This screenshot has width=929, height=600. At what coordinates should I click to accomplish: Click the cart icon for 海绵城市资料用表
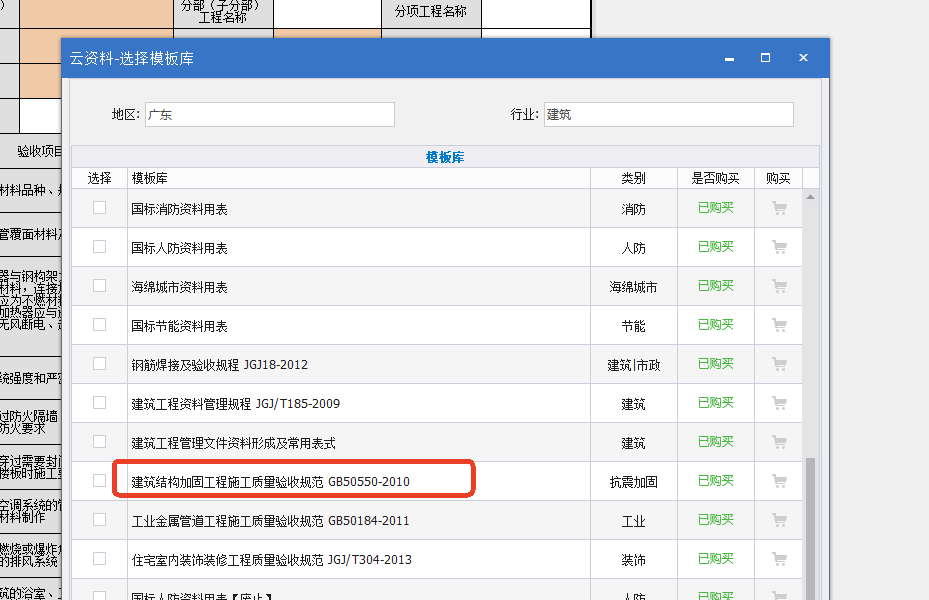pyautogui.click(x=779, y=287)
